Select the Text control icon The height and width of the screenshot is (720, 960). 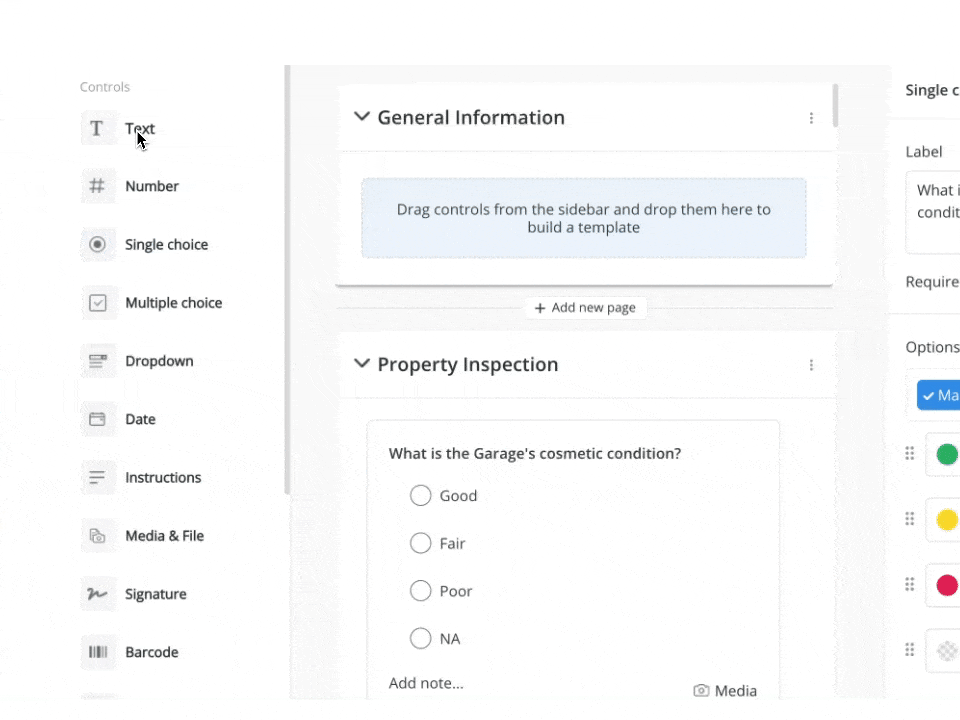coord(97,129)
